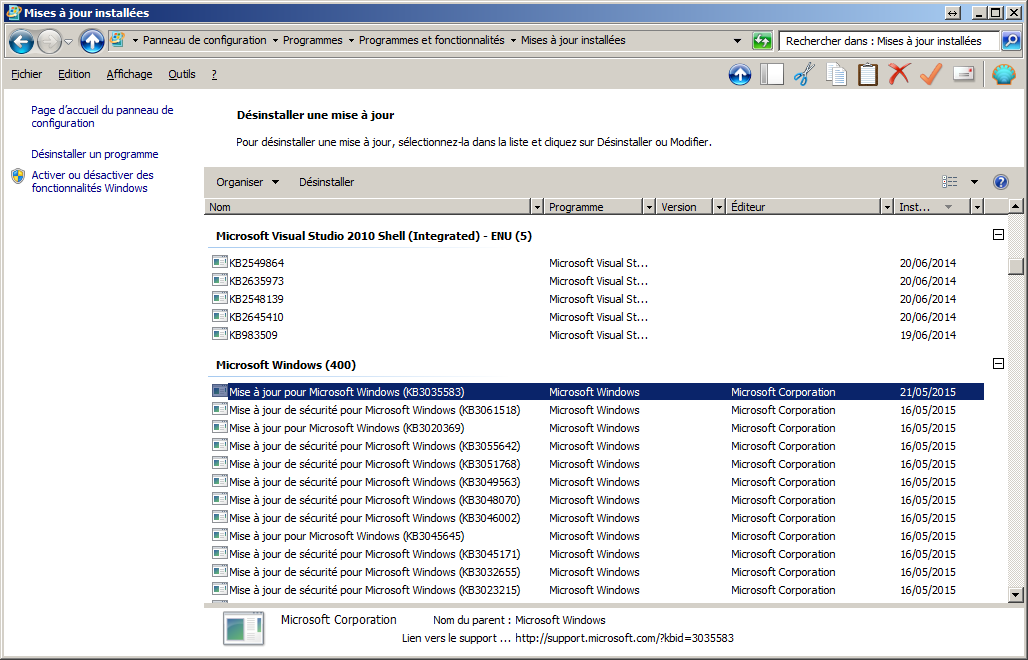Click the blue help question mark icon

coord(1000,182)
